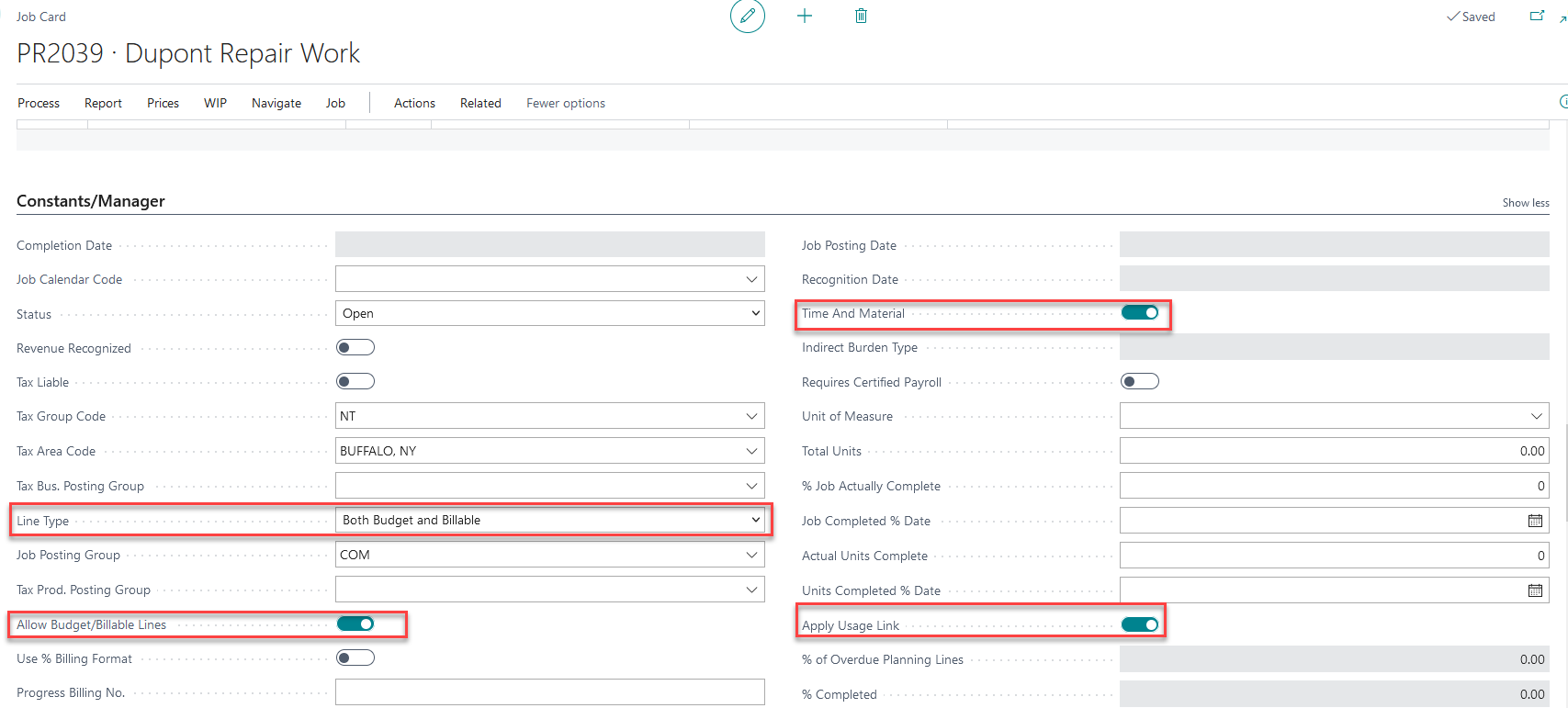The height and width of the screenshot is (708, 1568).
Task: Toggle Requires Certified Payroll switch
Action: point(1139,382)
